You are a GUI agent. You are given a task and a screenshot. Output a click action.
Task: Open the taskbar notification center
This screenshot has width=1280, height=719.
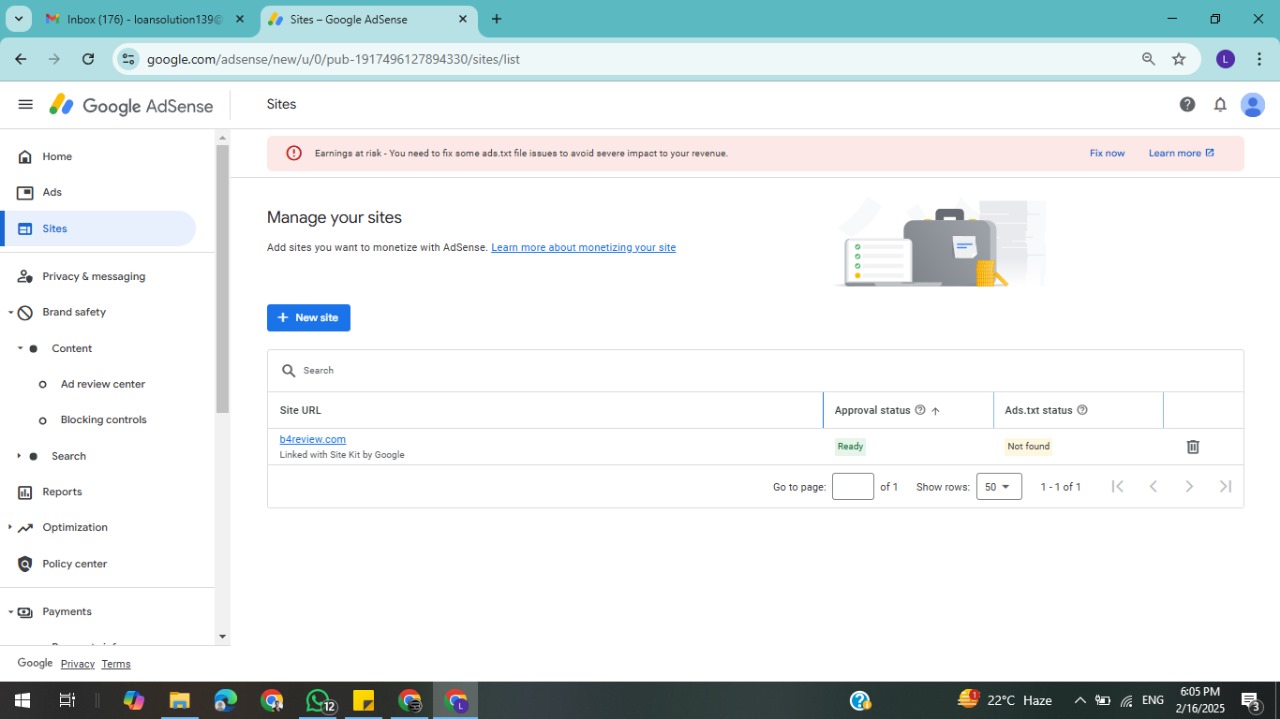point(1250,701)
